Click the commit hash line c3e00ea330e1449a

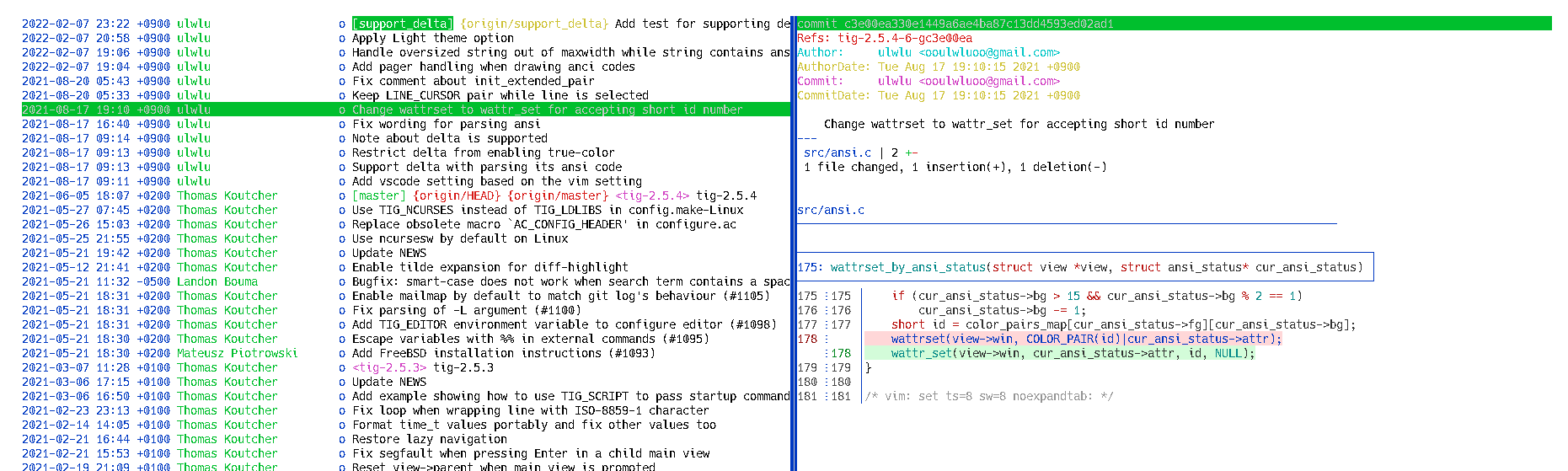[1174, 24]
